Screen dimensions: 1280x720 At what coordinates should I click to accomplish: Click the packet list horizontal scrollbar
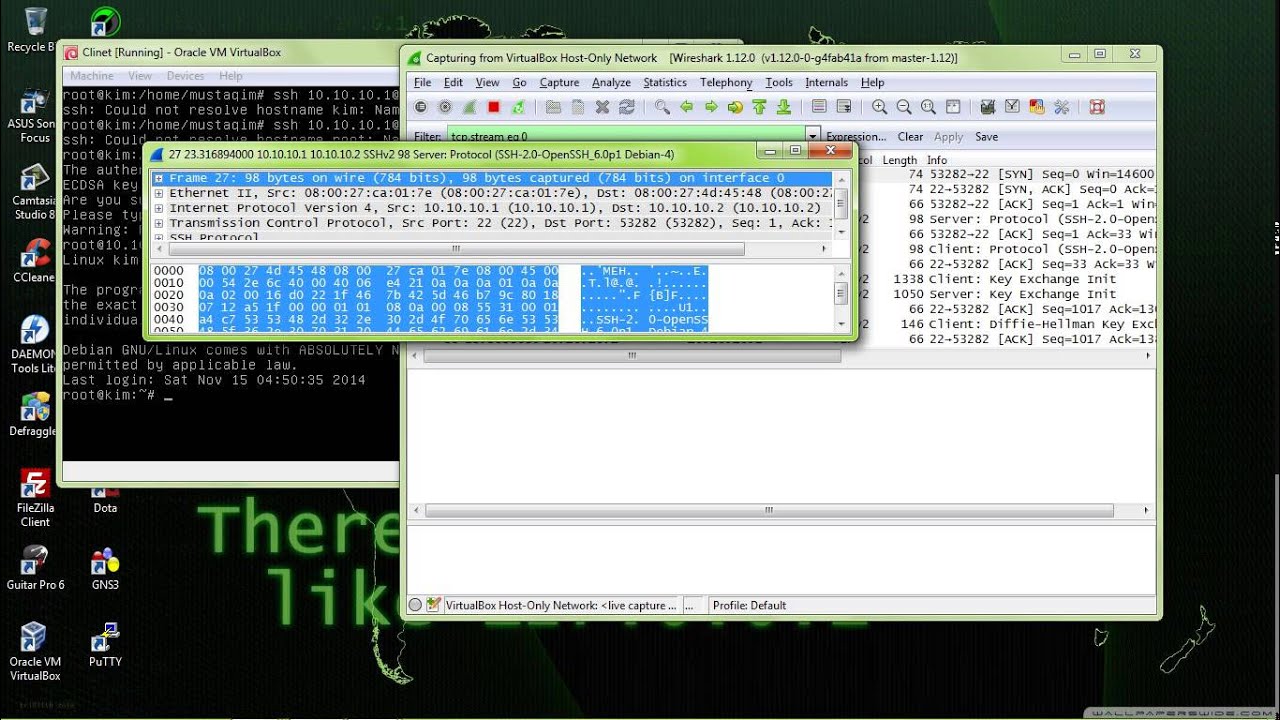click(630, 355)
